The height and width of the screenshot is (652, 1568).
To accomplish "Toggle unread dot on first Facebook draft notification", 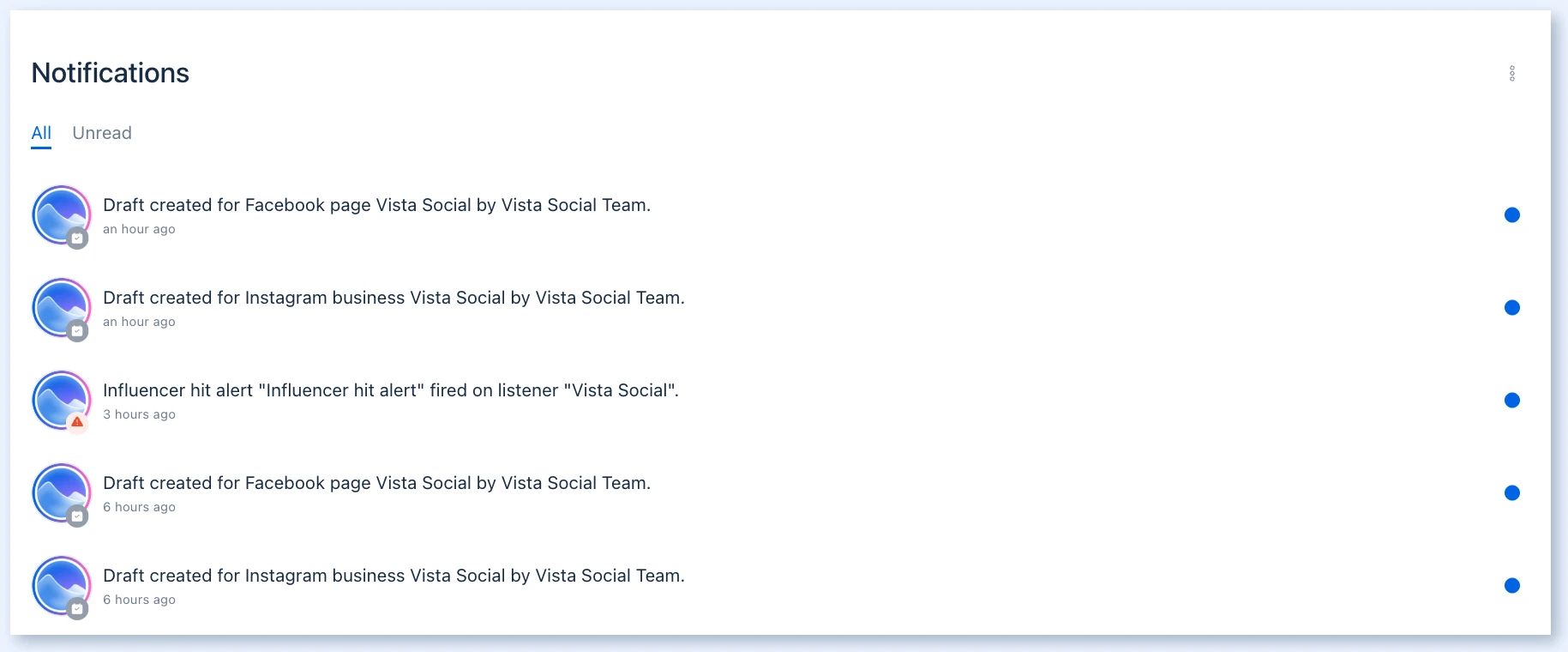I will coord(1512,215).
